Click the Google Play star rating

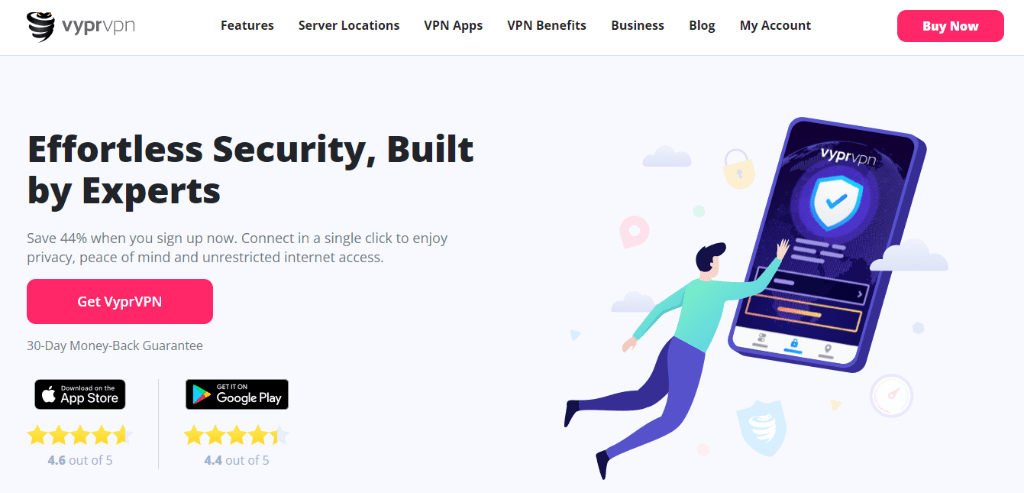(236, 435)
